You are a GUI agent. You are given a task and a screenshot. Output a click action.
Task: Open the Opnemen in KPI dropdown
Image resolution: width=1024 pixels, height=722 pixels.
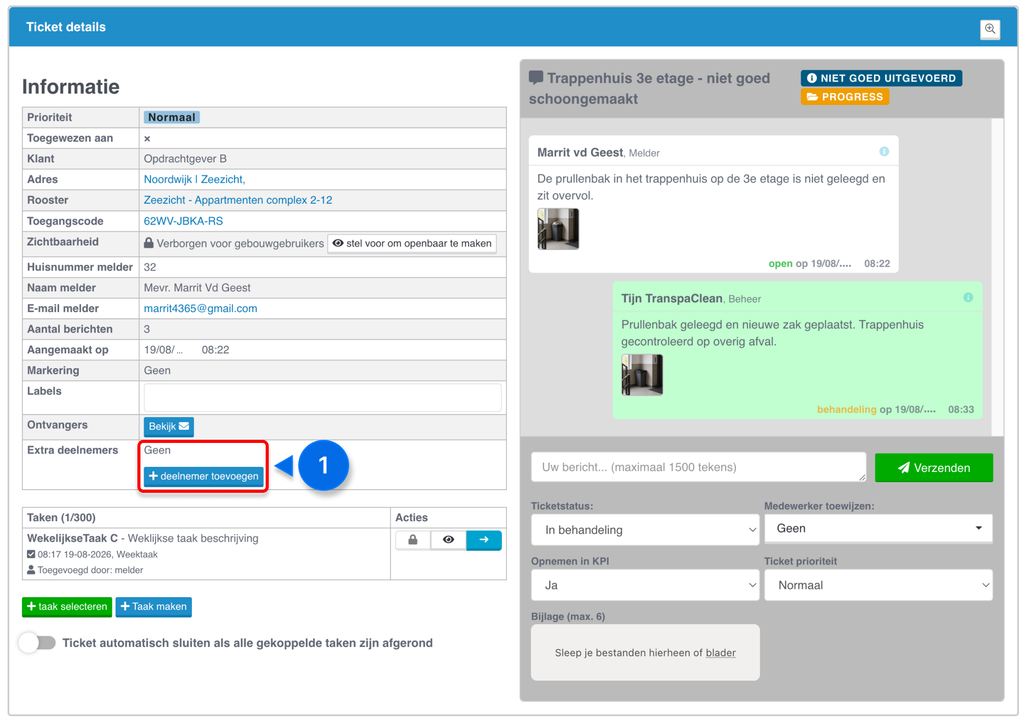(645, 585)
